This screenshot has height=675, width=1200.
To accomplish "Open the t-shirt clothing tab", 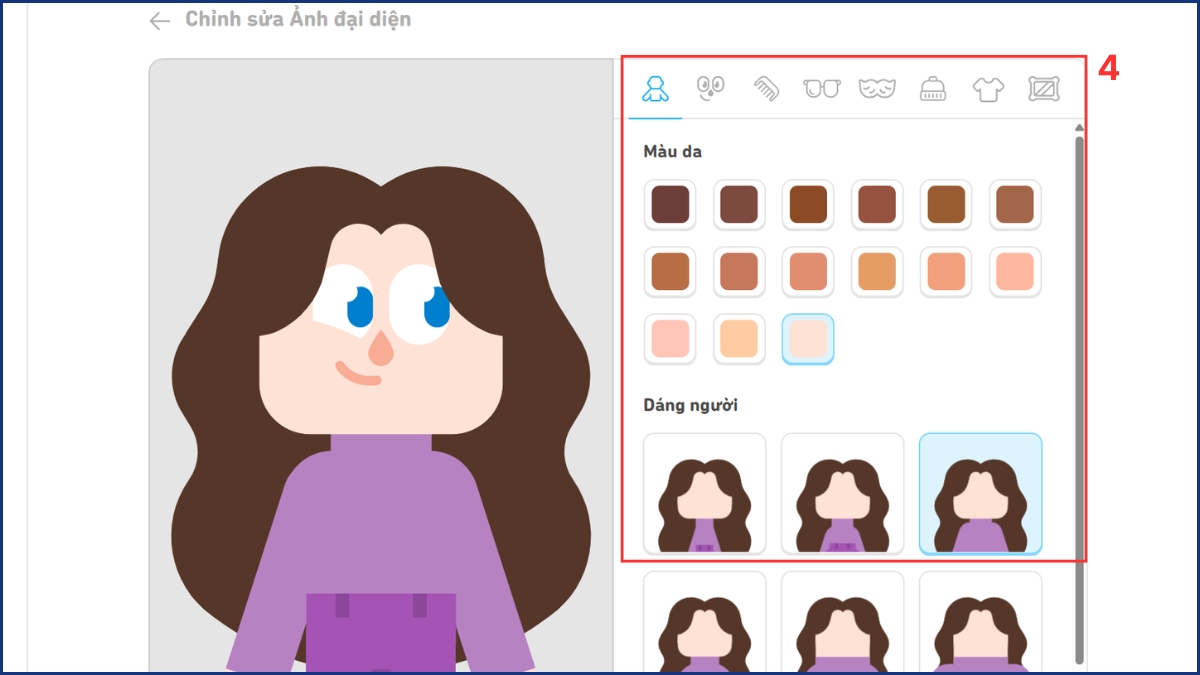I will 988,89.
